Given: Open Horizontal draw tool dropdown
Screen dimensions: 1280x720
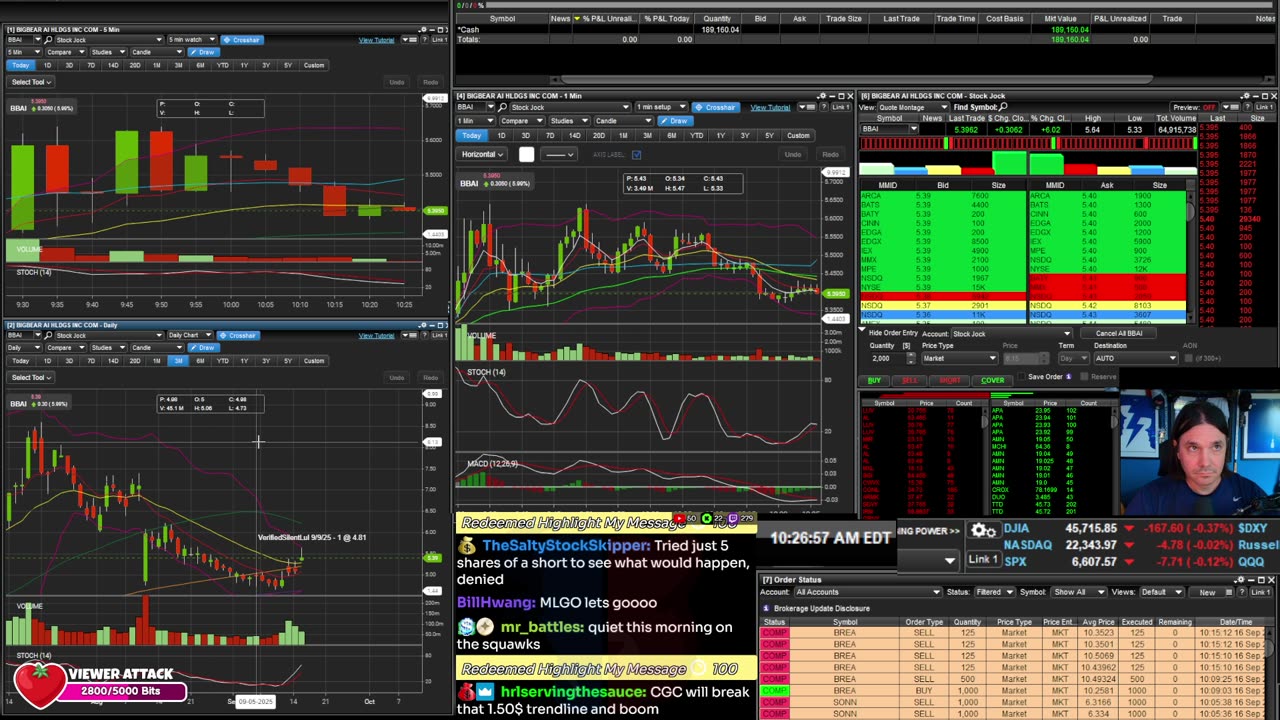Looking at the screenshot, I should (x=482, y=154).
